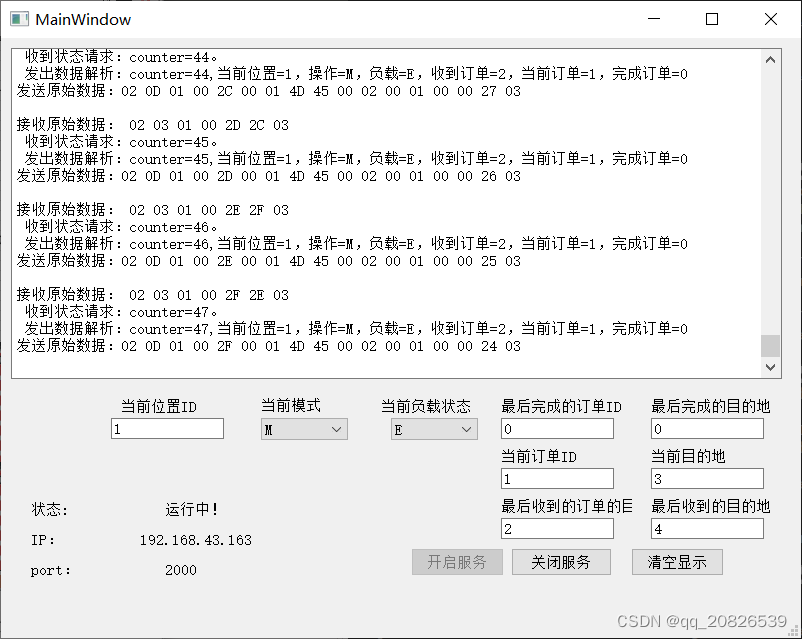Click the scrollbar thumb in the log panel
This screenshot has height=639, width=802.
tap(770, 343)
